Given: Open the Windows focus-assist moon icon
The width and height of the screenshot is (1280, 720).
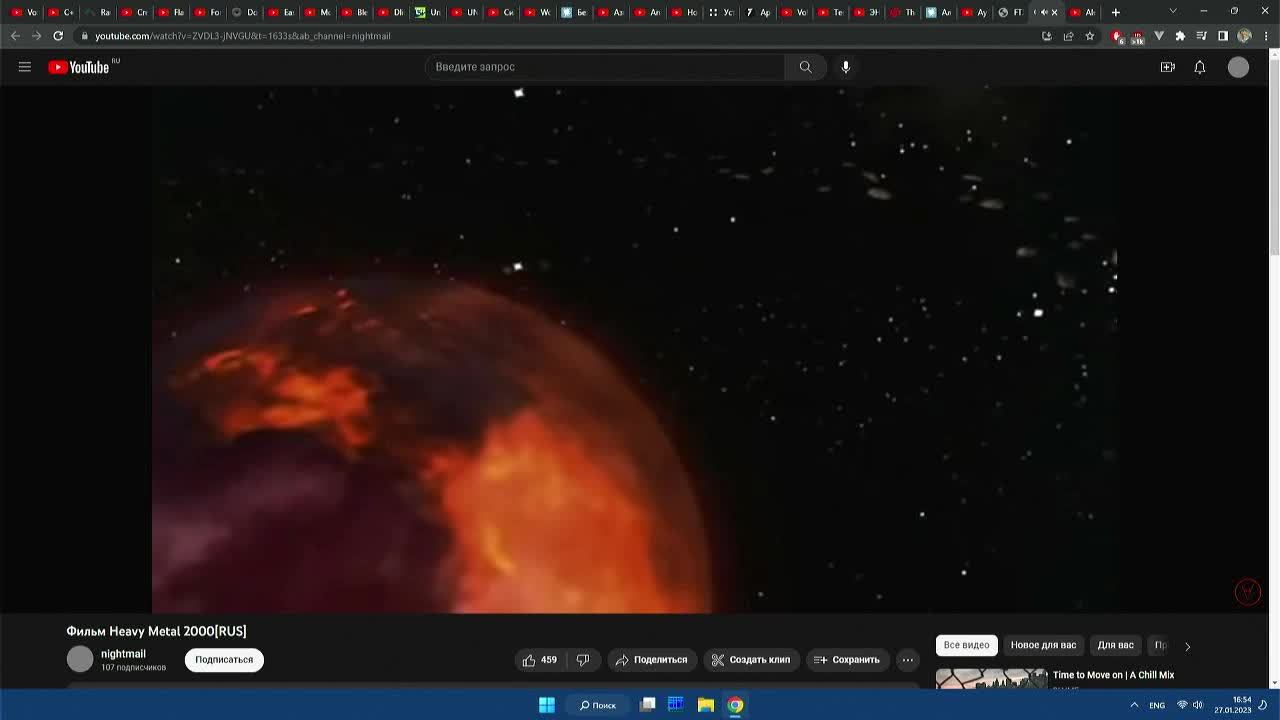Looking at the screenshot, I should (1264, 705).
